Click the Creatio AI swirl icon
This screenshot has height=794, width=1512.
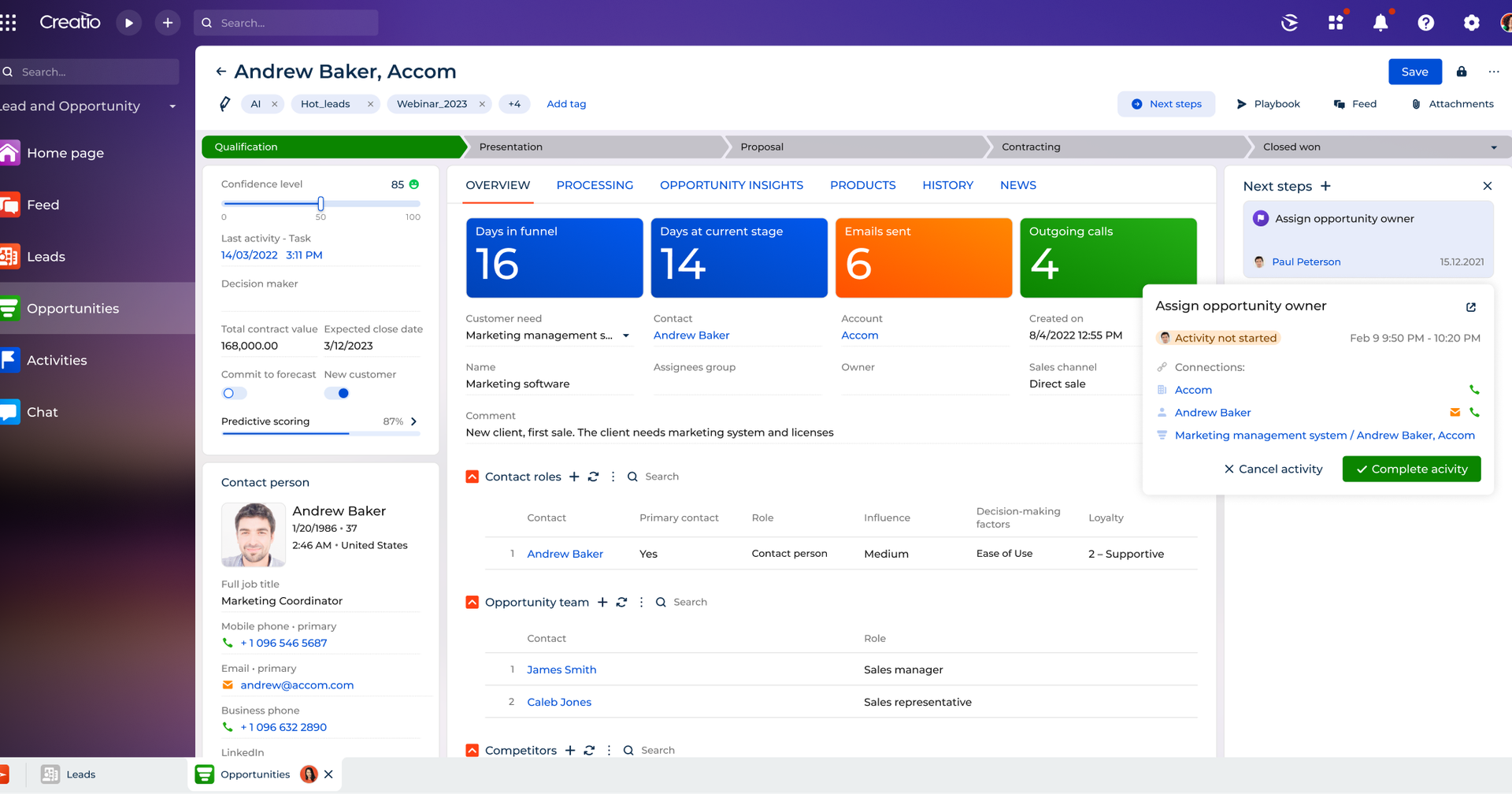pos(1290,23)
